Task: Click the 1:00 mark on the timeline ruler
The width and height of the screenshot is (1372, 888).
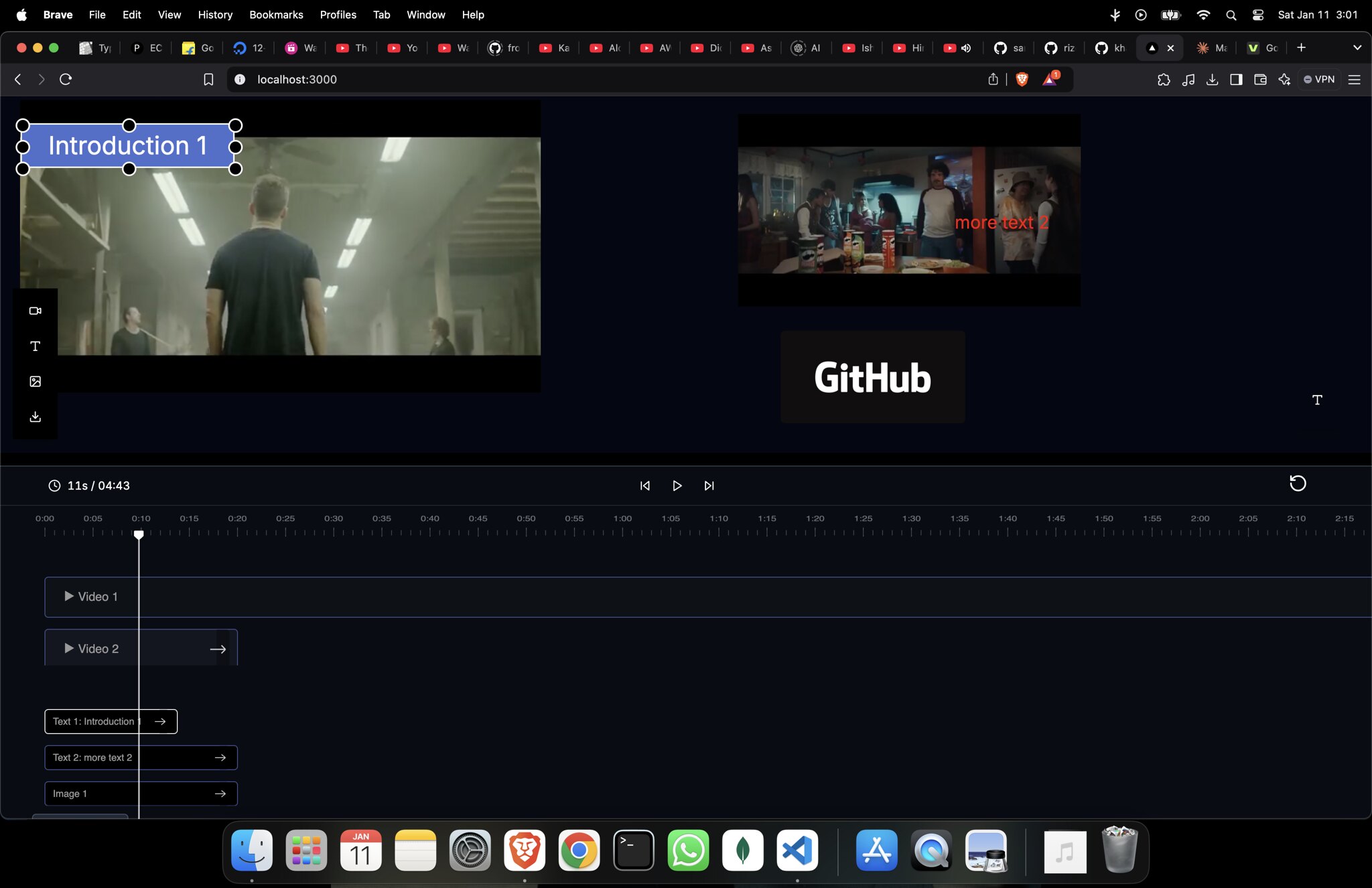Action: [622, 518]
